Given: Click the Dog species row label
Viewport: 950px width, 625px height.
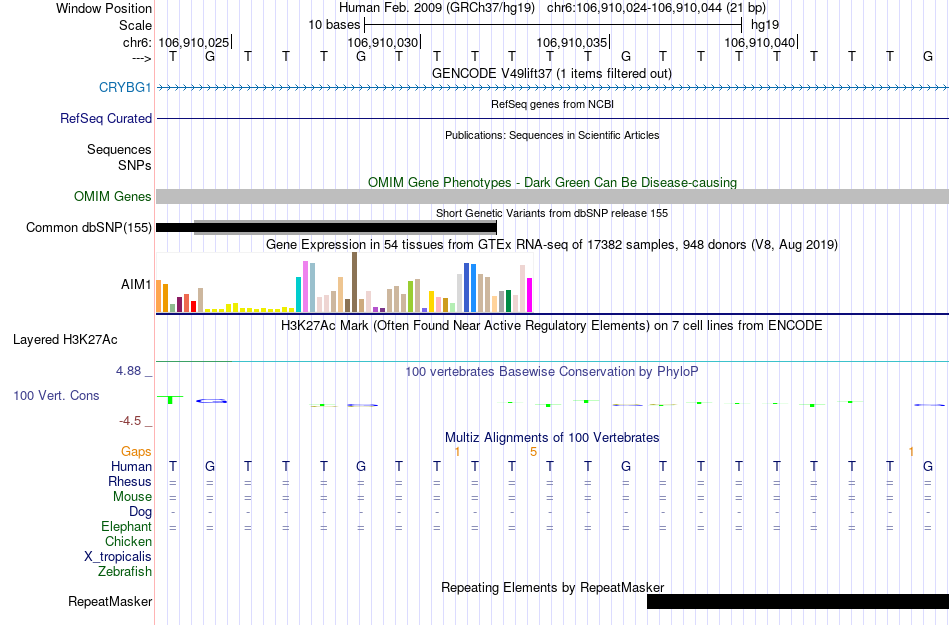Looking at the screenshot, I should (x=140, y=512).
